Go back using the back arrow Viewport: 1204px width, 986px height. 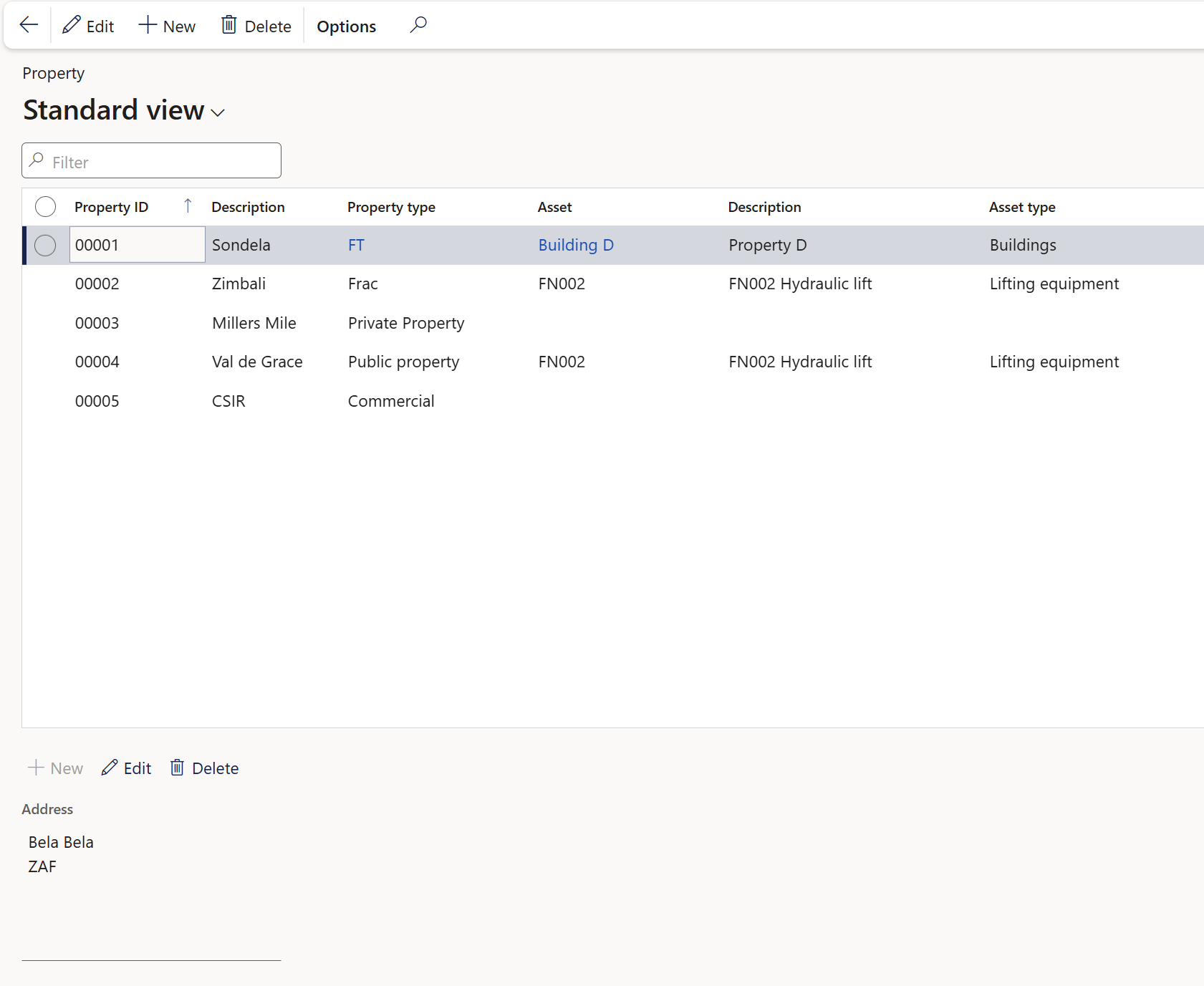click(x=29, y=25)
